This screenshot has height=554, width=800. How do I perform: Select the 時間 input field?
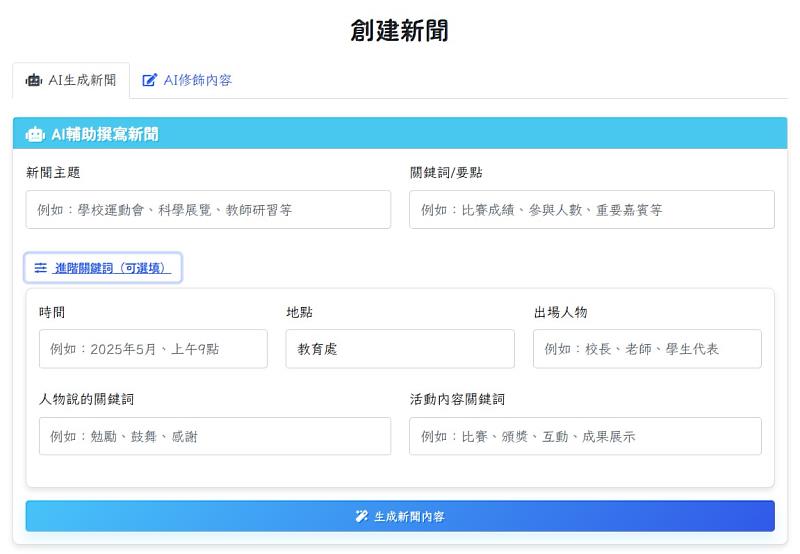point(153,349)
